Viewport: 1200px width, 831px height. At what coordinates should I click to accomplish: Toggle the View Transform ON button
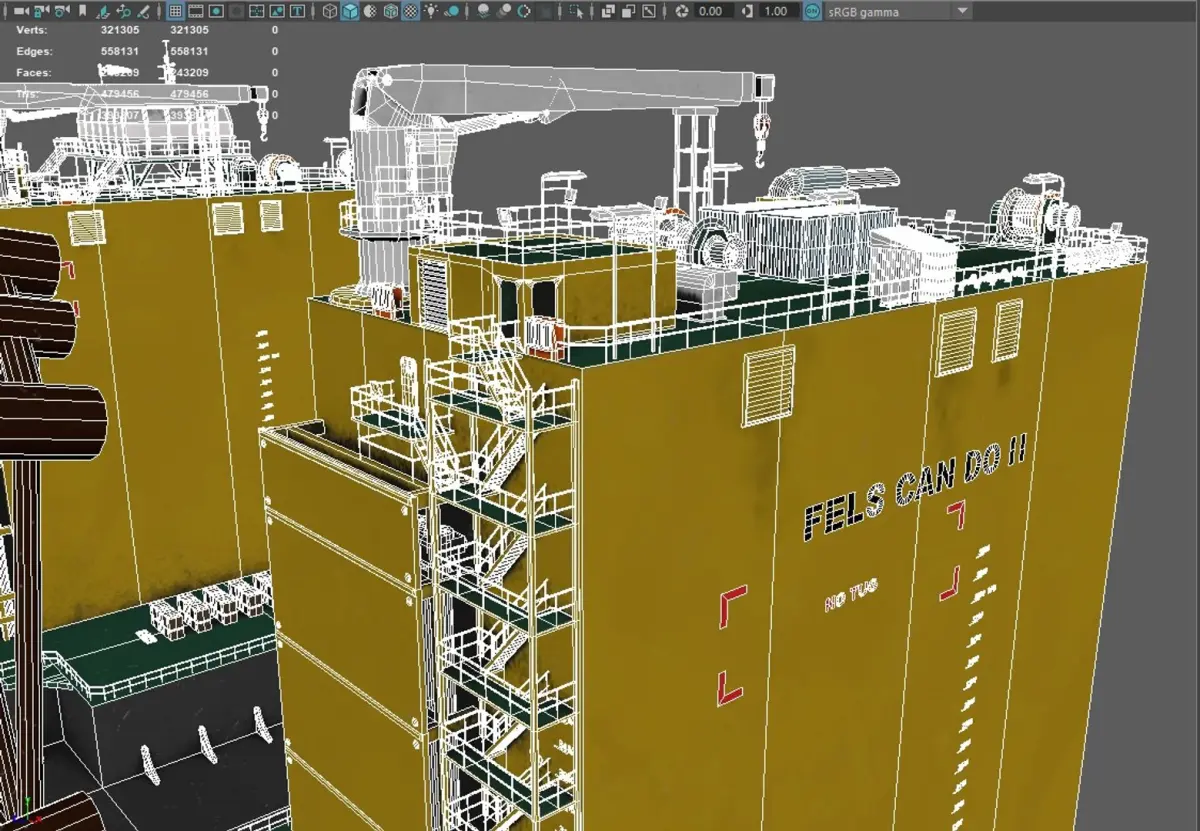(x=812, y=11)
